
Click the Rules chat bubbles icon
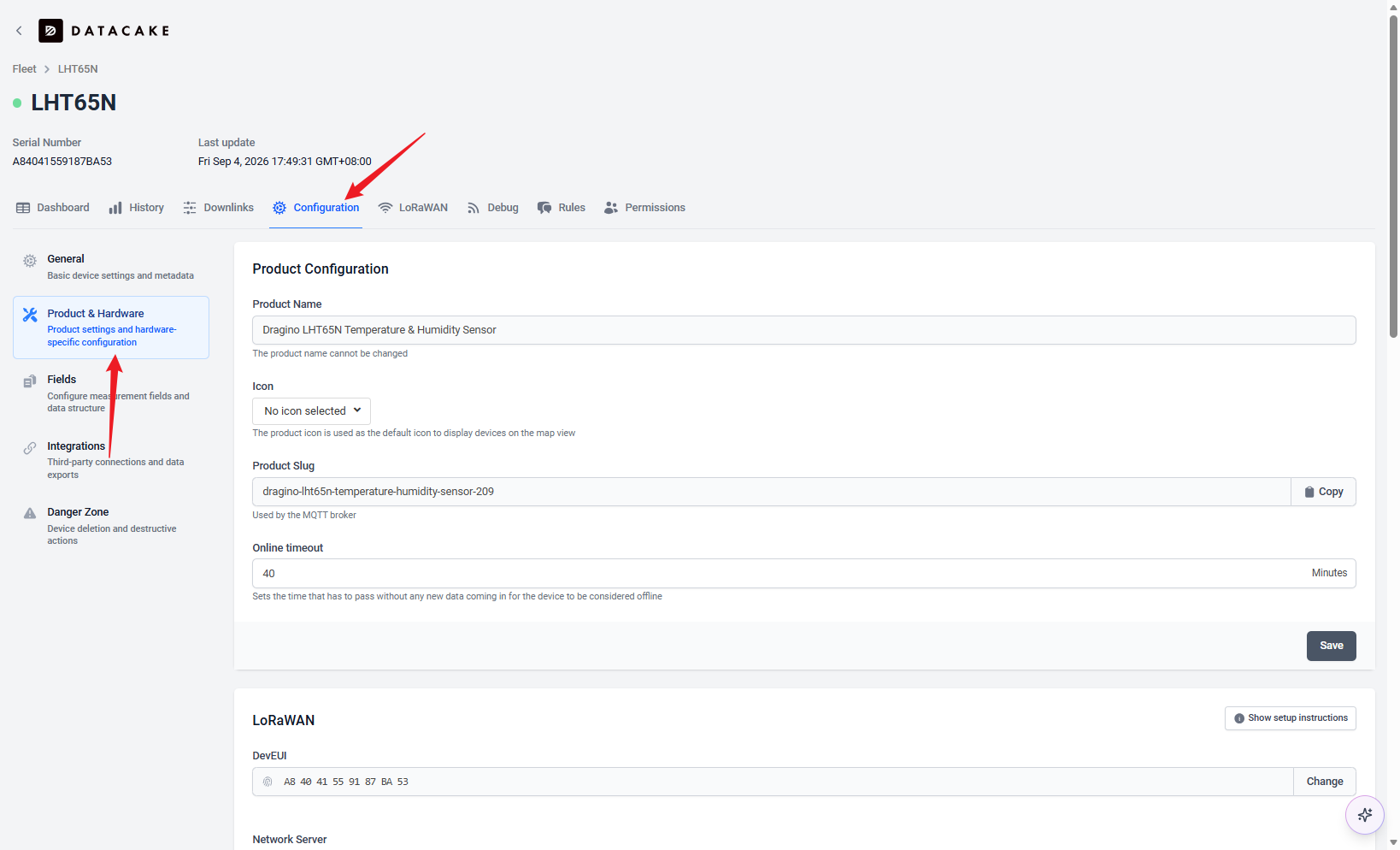click(544, 208)
